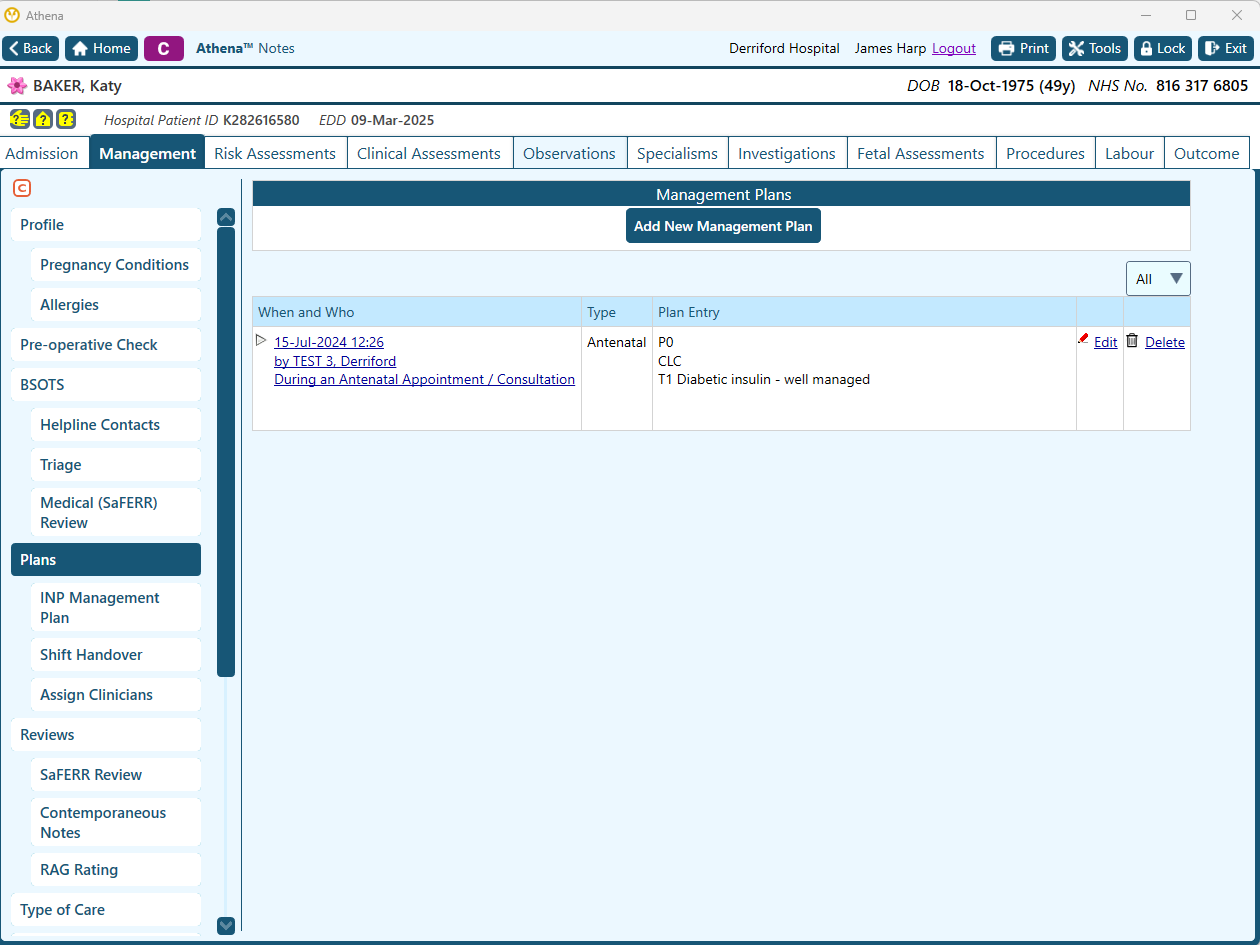Select Type of Care in the sidebar

tap(106, 910)
